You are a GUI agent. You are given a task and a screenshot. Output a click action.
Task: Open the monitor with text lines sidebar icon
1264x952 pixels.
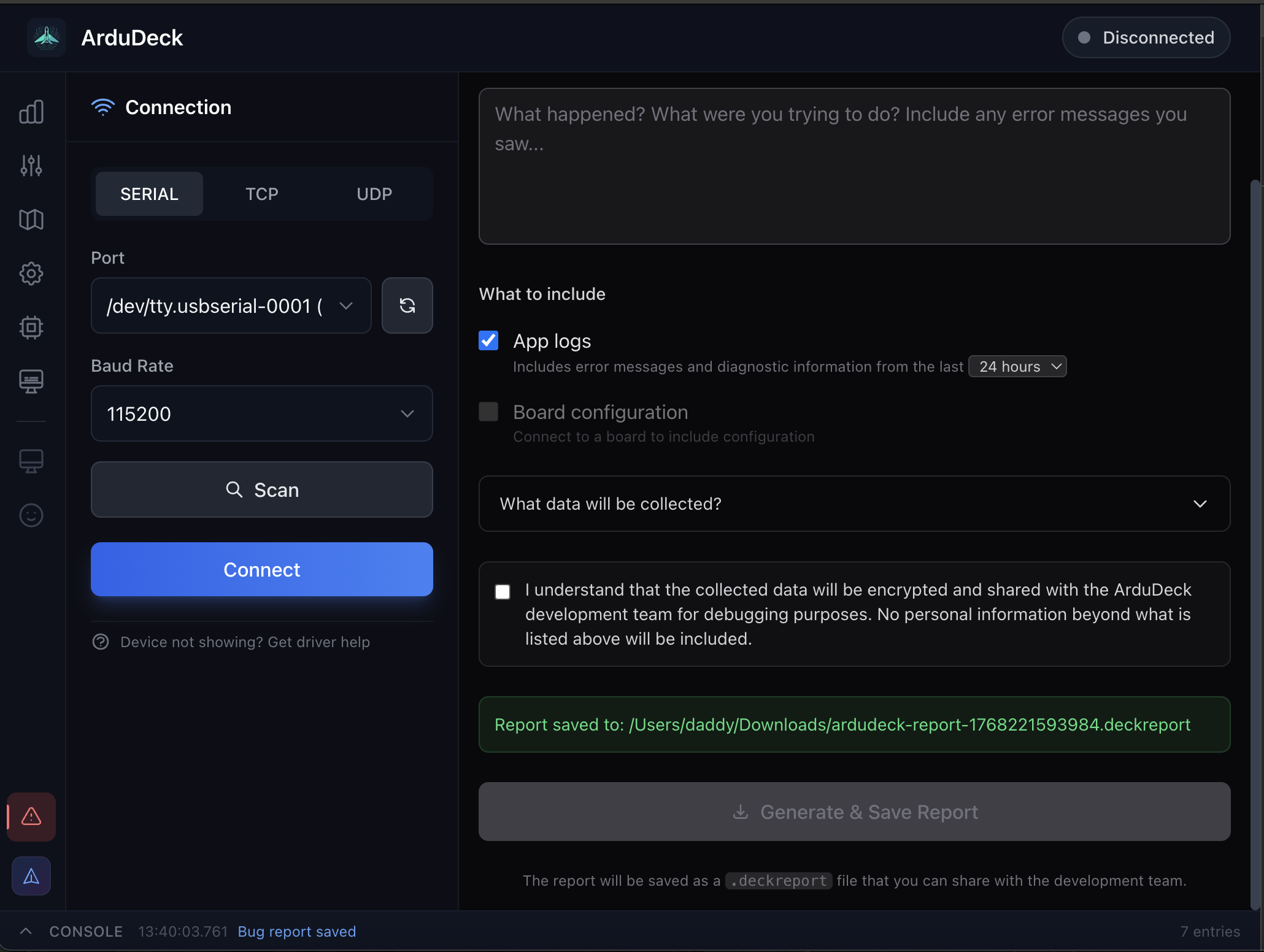tap(31, 382)
